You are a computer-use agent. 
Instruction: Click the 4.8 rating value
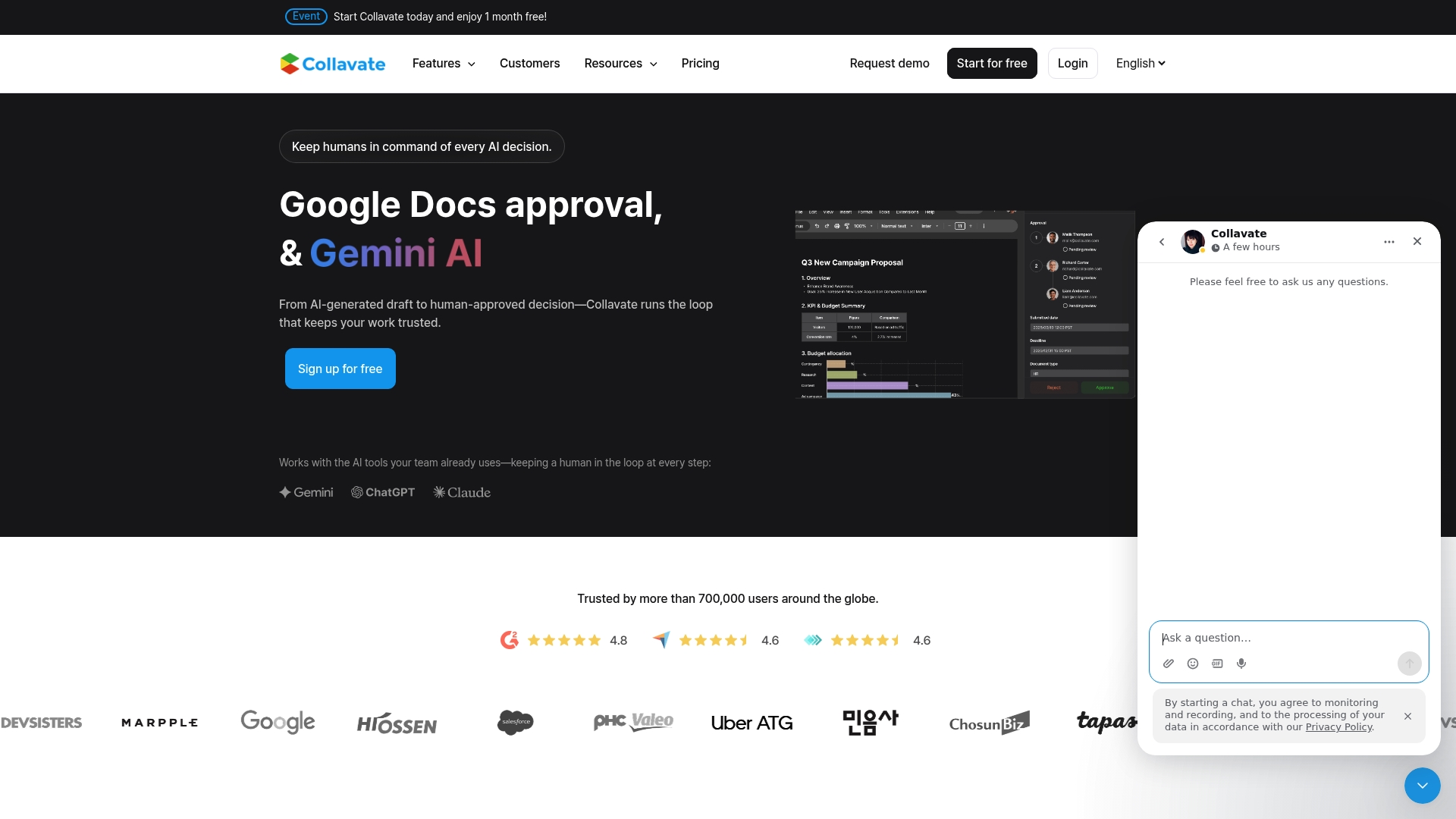pyautogui.click(x=618, y=641)
